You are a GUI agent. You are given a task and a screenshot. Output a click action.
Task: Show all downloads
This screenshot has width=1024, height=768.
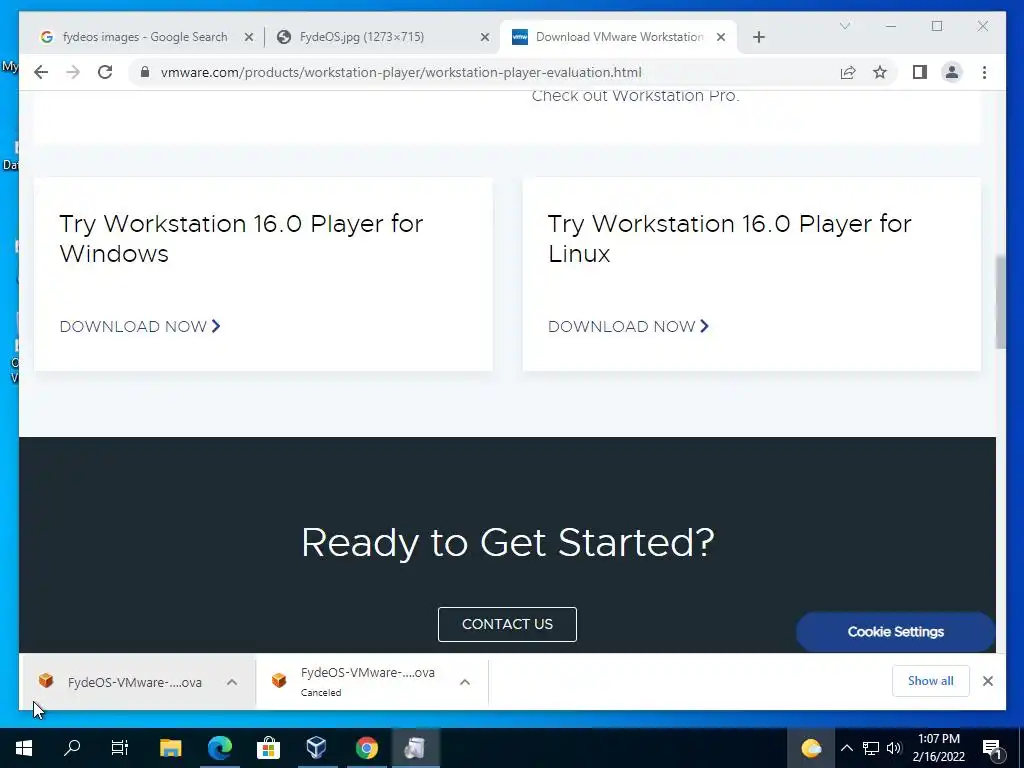click(931, 680)
